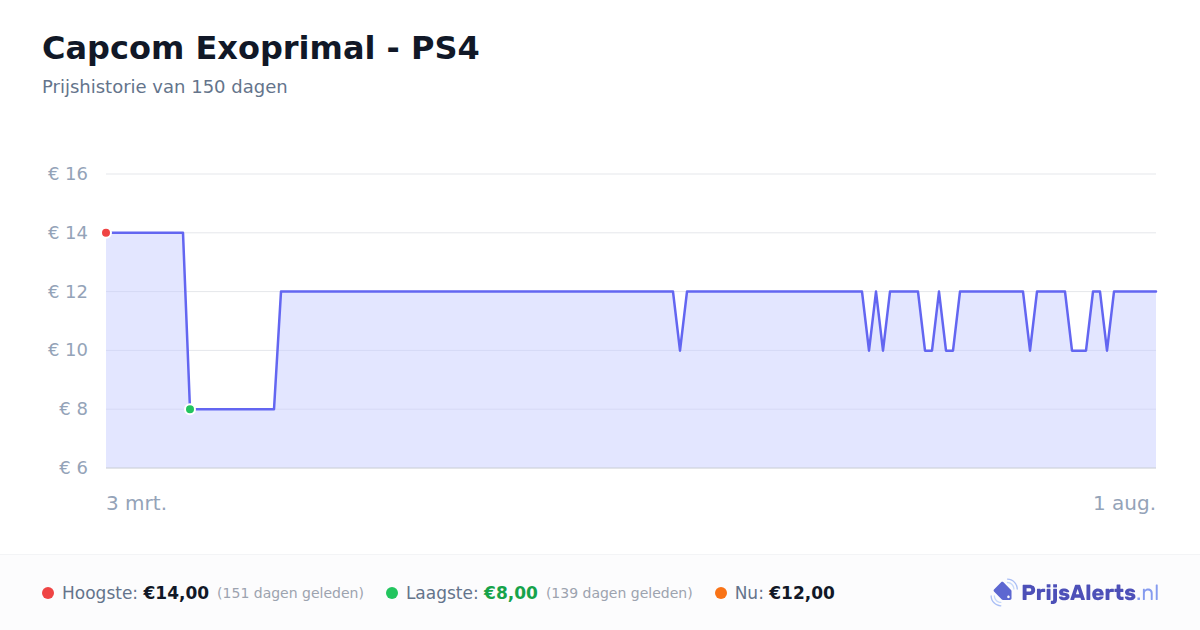Click the PrijsAlerts tag logo icon
This screenshot has height=630, width=1200.
[x=1003, y=593]
